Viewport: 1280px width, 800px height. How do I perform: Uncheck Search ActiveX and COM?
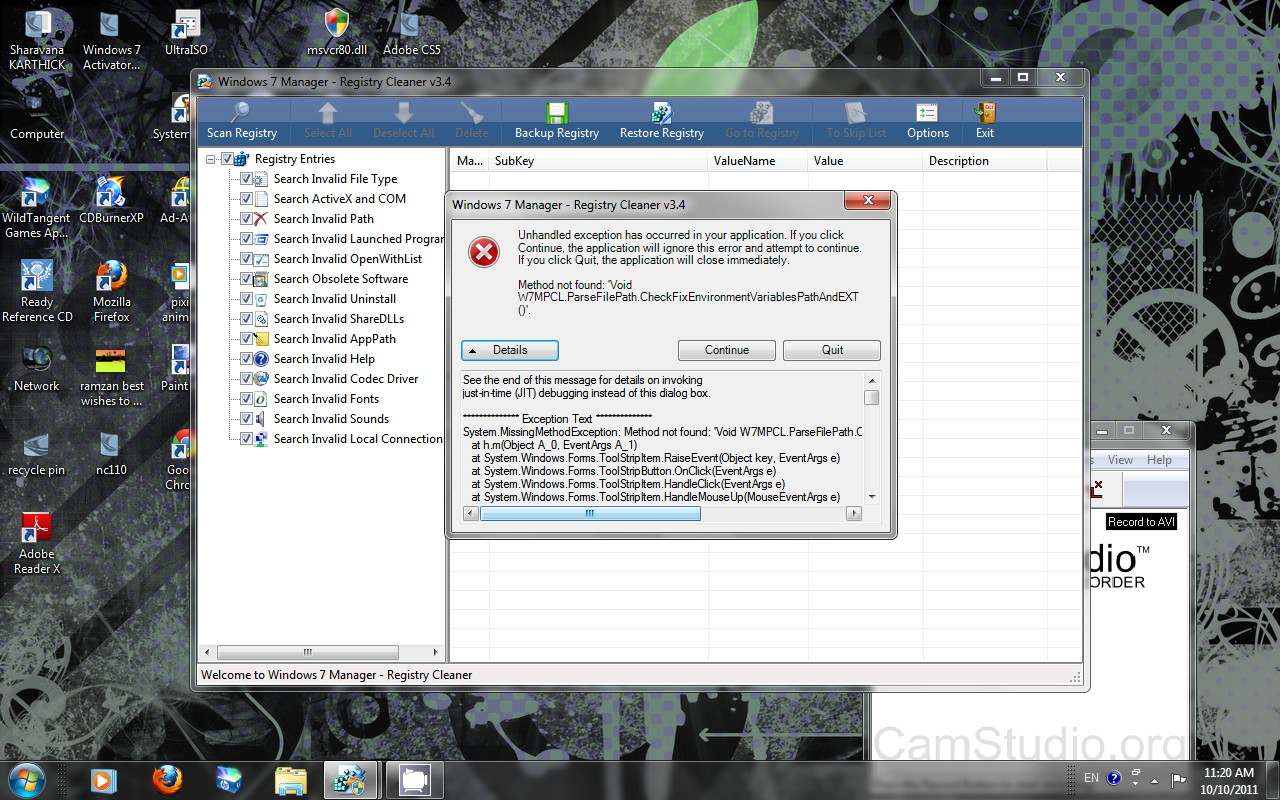click(247, 199)
